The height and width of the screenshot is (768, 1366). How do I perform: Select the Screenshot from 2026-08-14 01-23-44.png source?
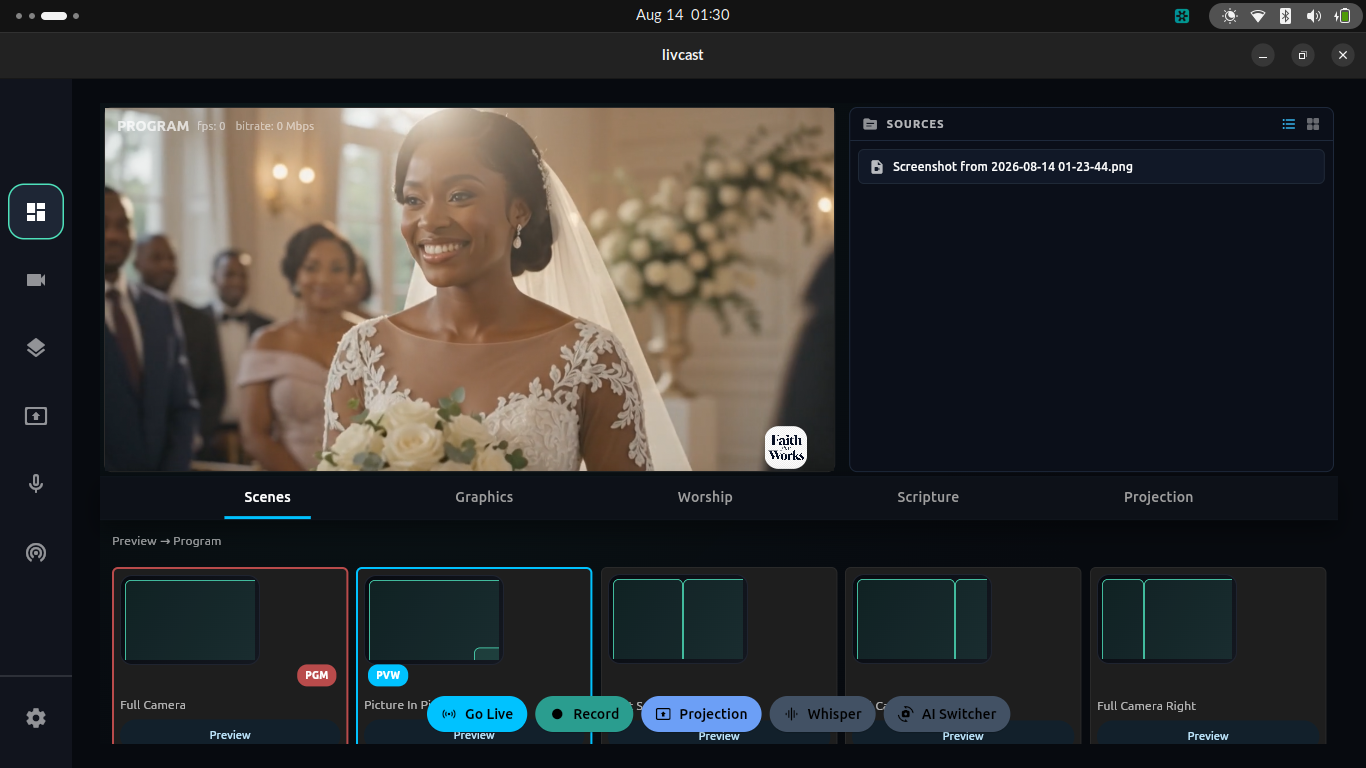click(1091, 167)
